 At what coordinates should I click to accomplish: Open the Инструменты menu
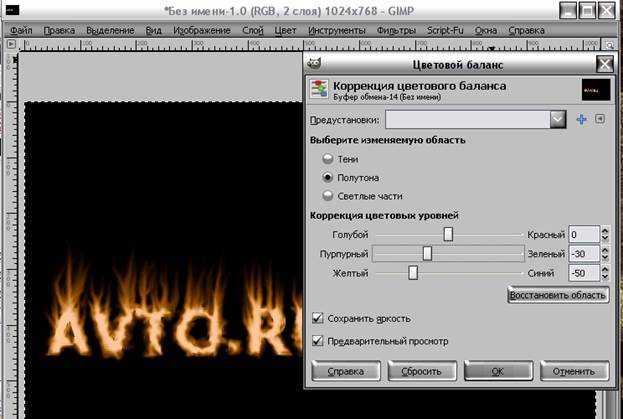click(x=337, y=30)
